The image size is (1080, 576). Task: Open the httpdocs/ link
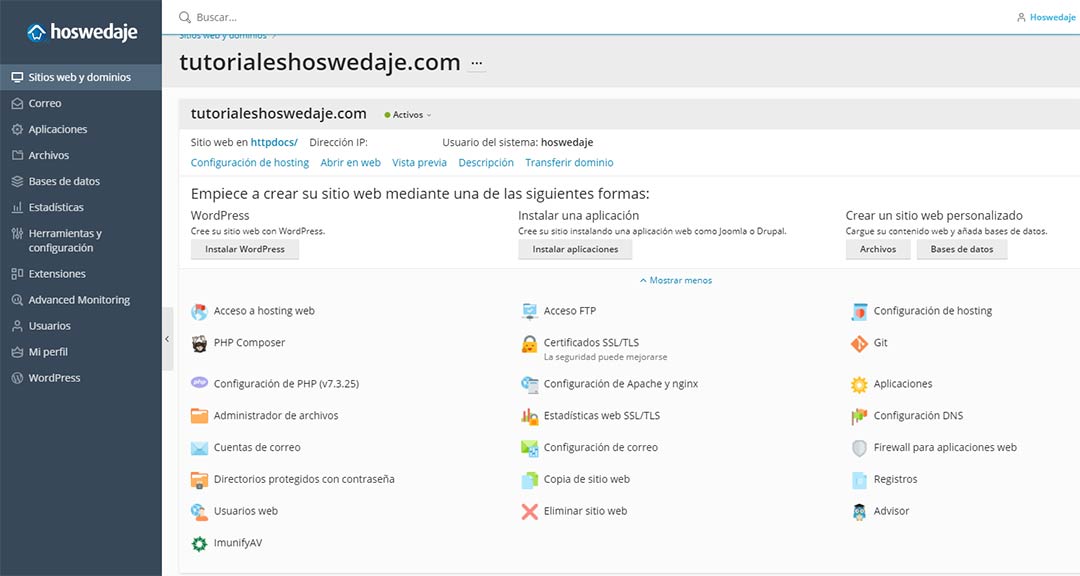[274, 143]
